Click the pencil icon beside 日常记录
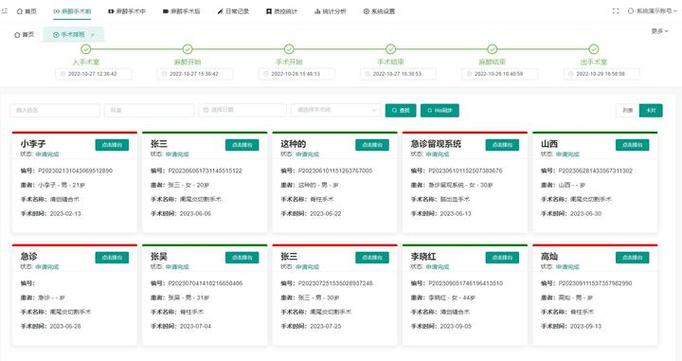Viewport: 682px width, 361px height. point(220,11)
